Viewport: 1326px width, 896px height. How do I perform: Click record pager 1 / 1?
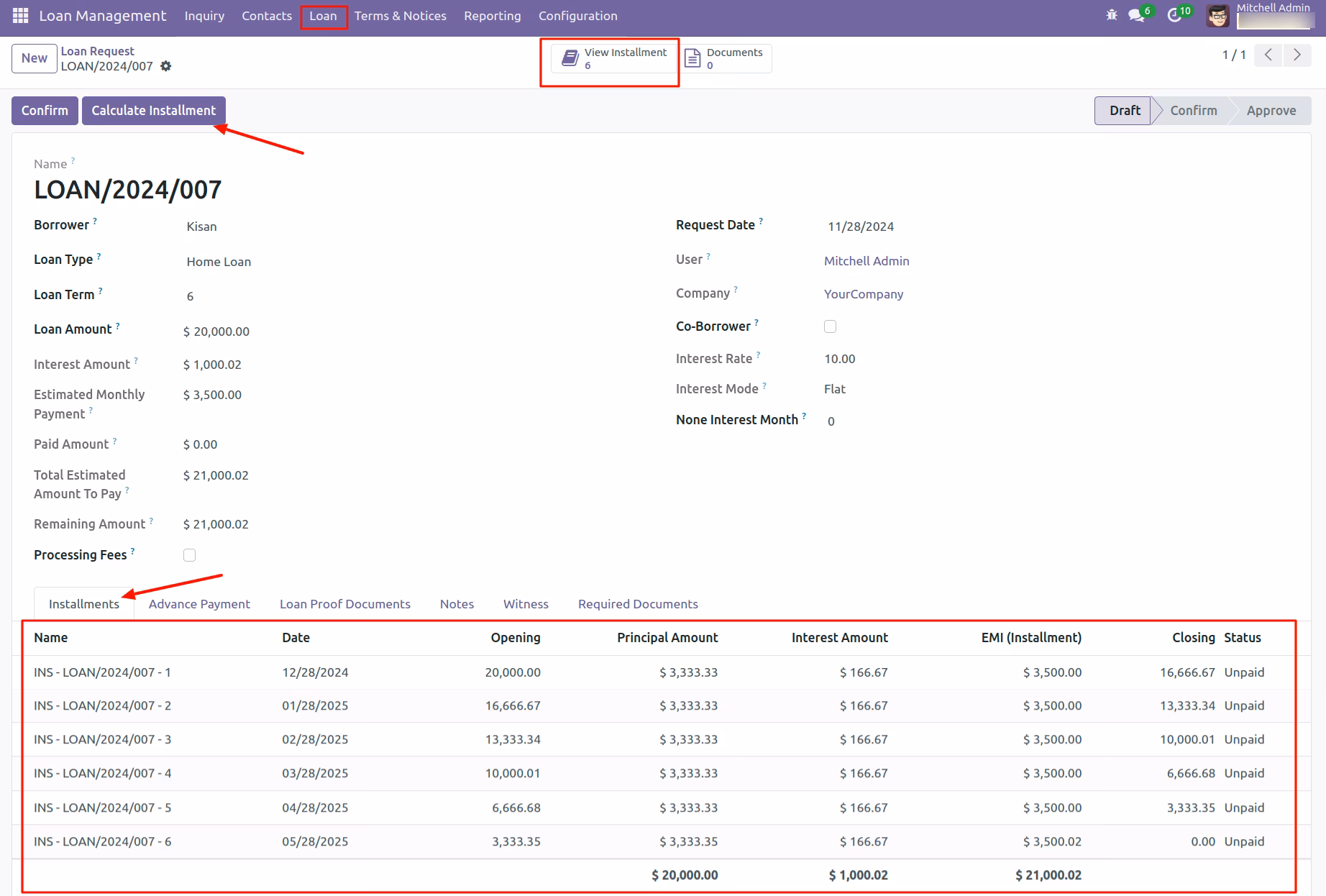tap(1234, 55)
